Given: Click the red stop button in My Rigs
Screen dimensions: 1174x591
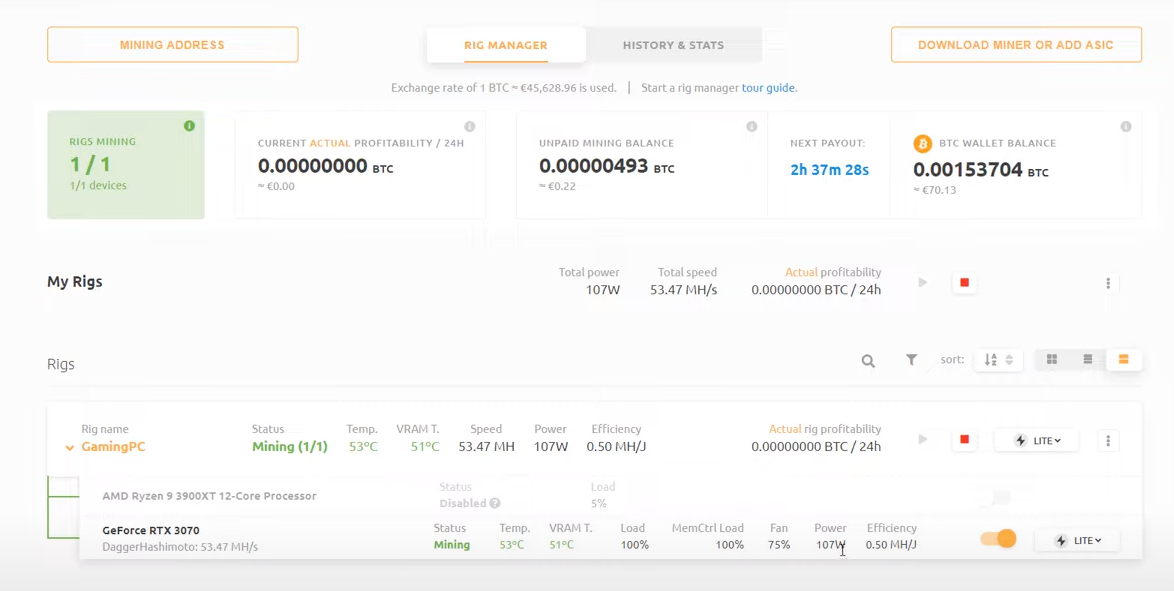Looking at the screenshot, I should click(964, 283).
